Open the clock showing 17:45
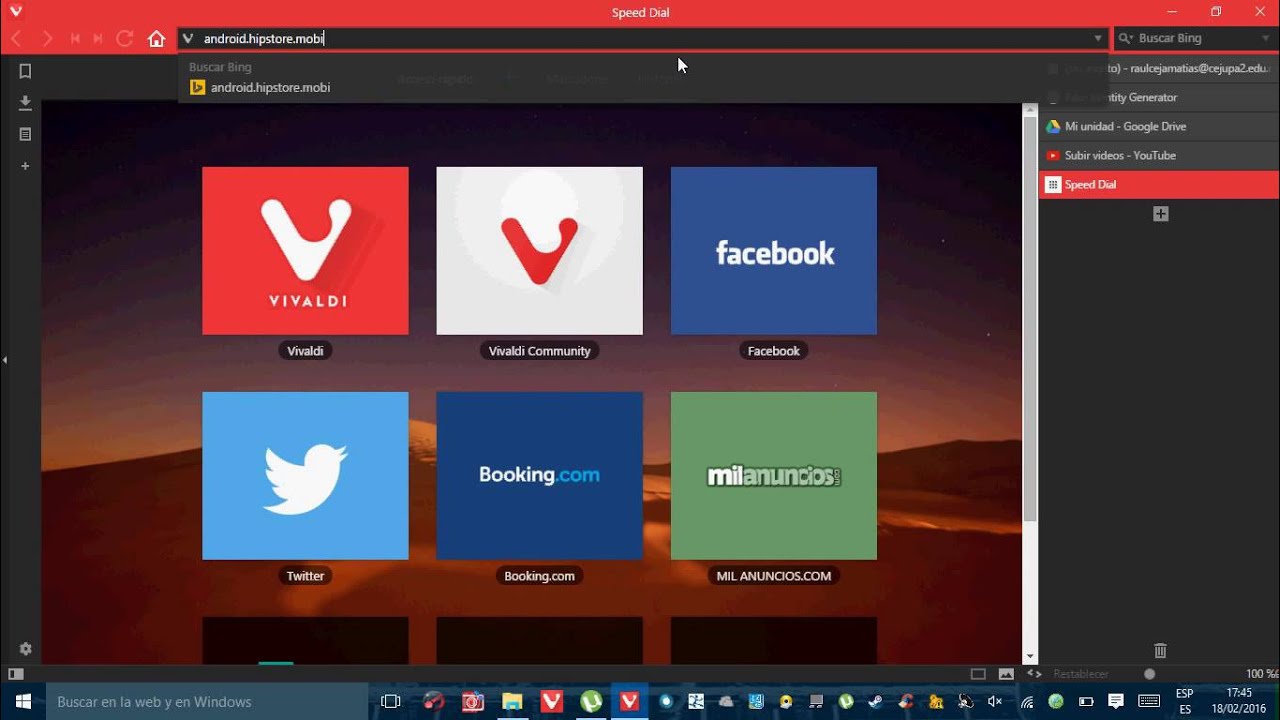The width and height of the screenshot is (1280, 720). point(1238,701)
